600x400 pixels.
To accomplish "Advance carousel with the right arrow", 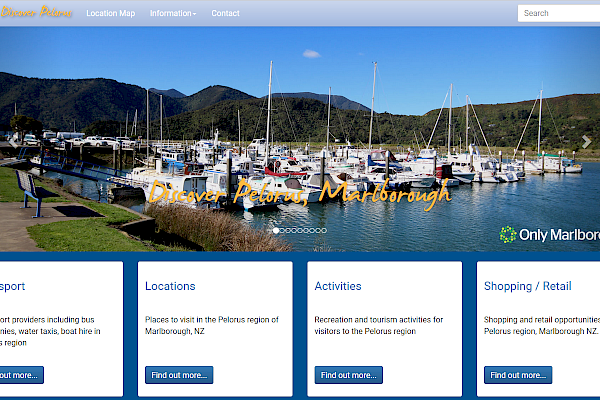I will click(586, 142).
